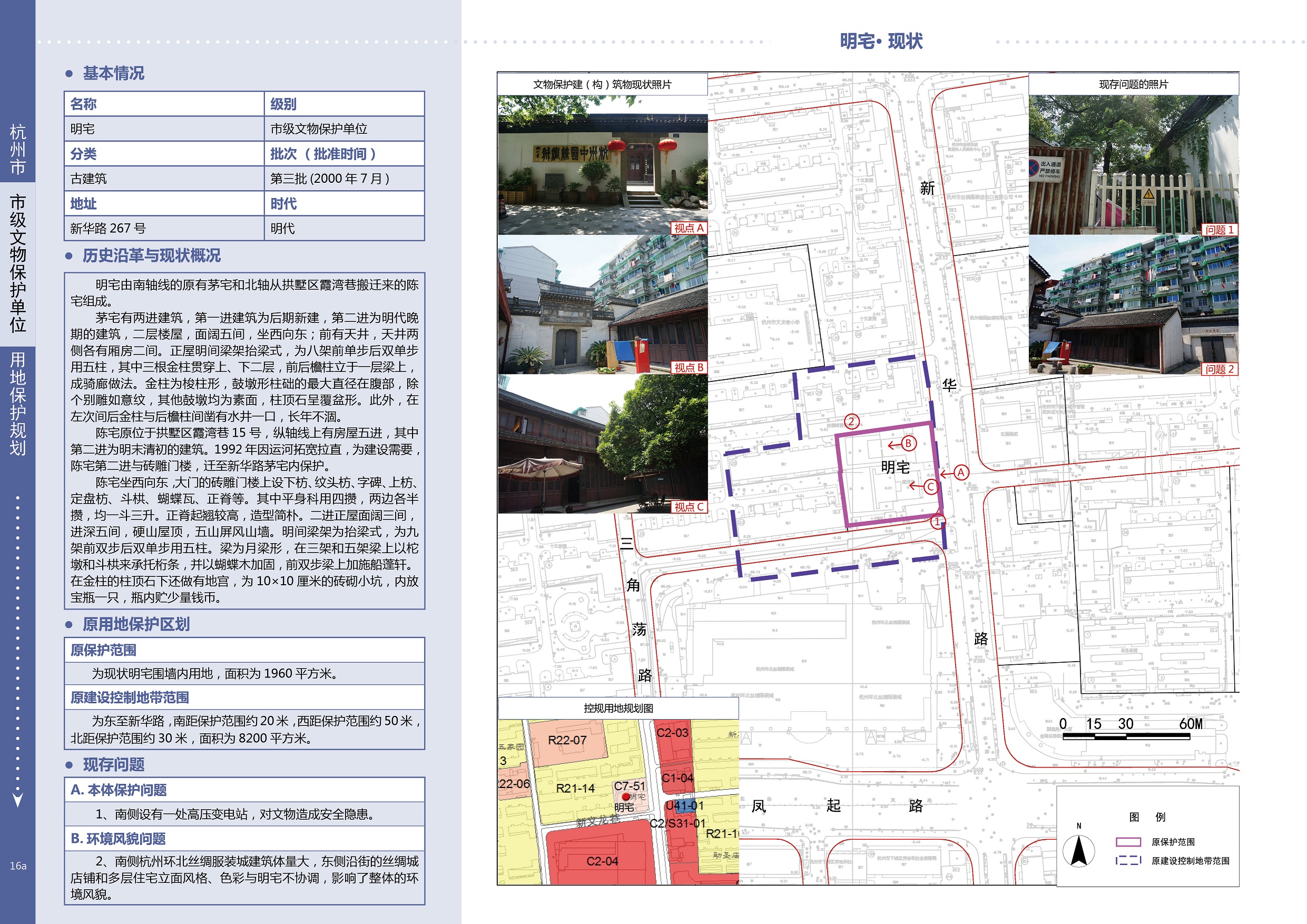
Task: Open the 问题 2 photo thumbnail
Action: 1133,304
